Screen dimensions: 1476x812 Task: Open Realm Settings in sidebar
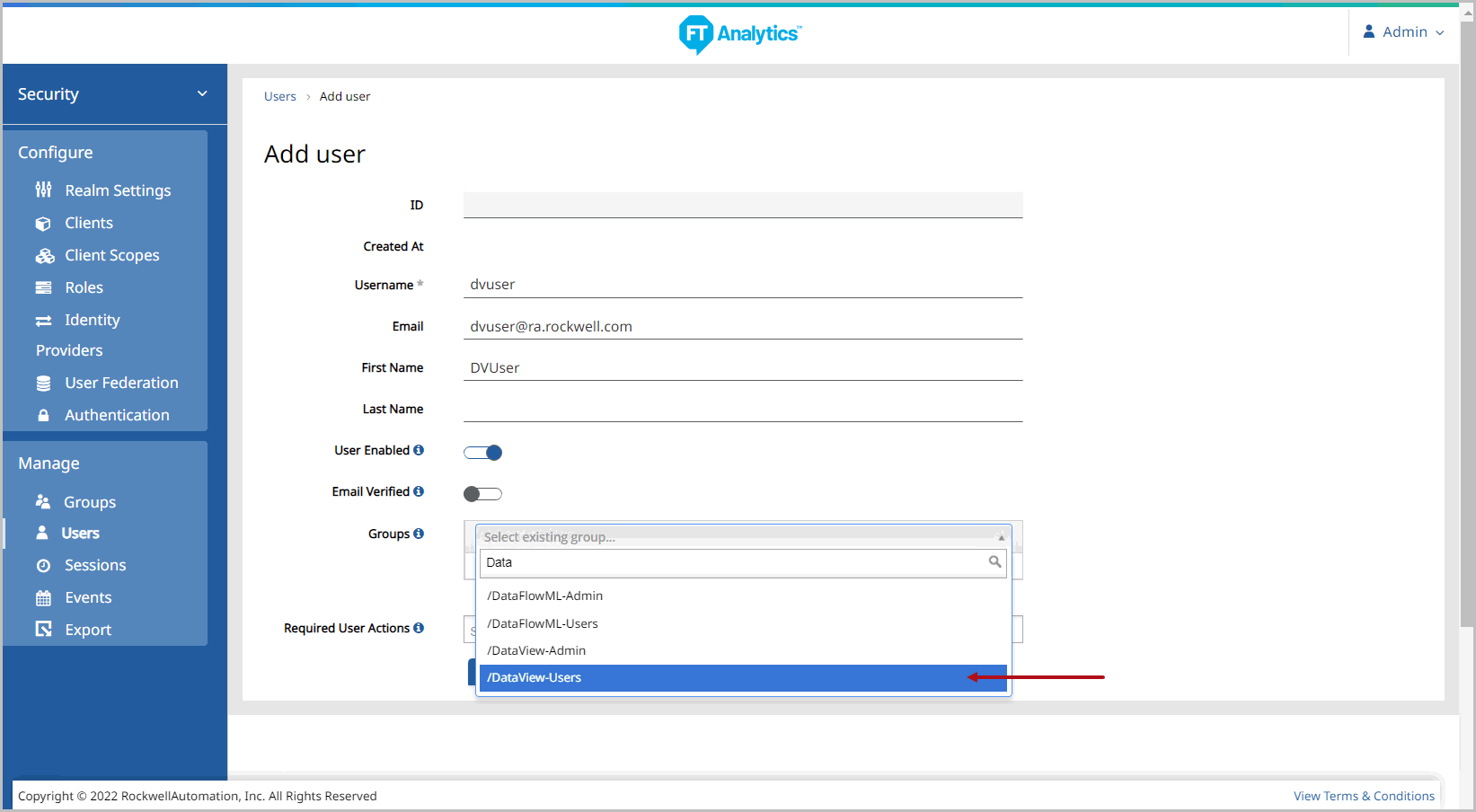118,190
